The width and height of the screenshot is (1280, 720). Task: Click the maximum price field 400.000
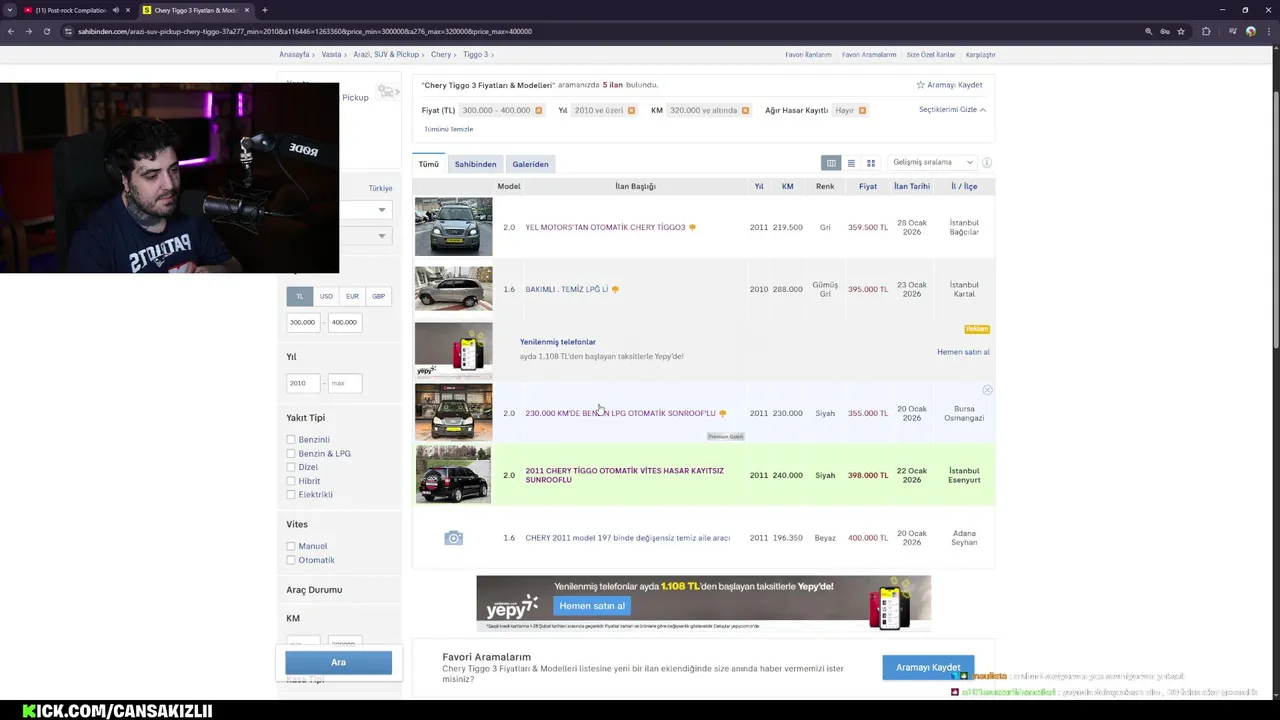[x=344, y=322]
